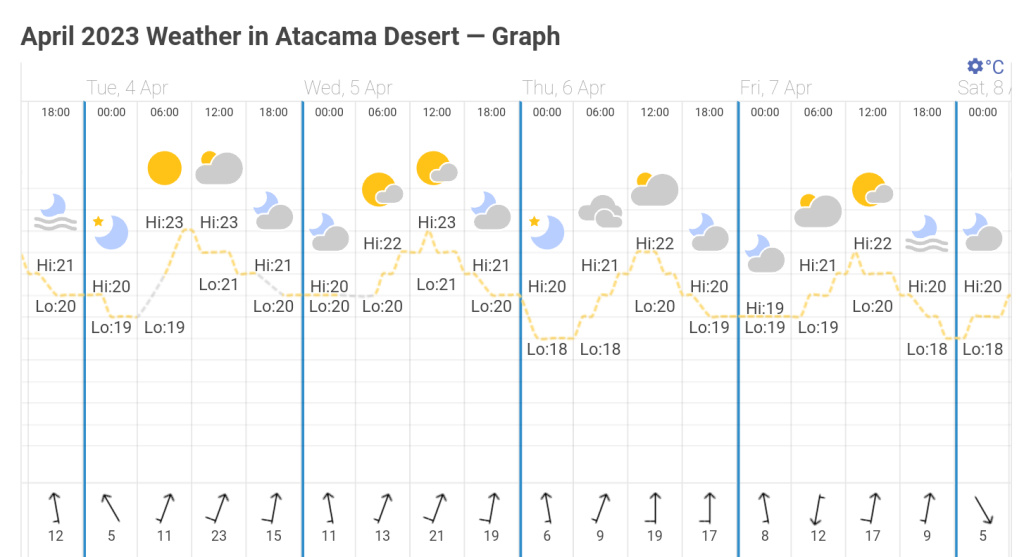Screen dimensions: 1024x557
Task: Click the wind speed value 21
Action: point(437,536)
